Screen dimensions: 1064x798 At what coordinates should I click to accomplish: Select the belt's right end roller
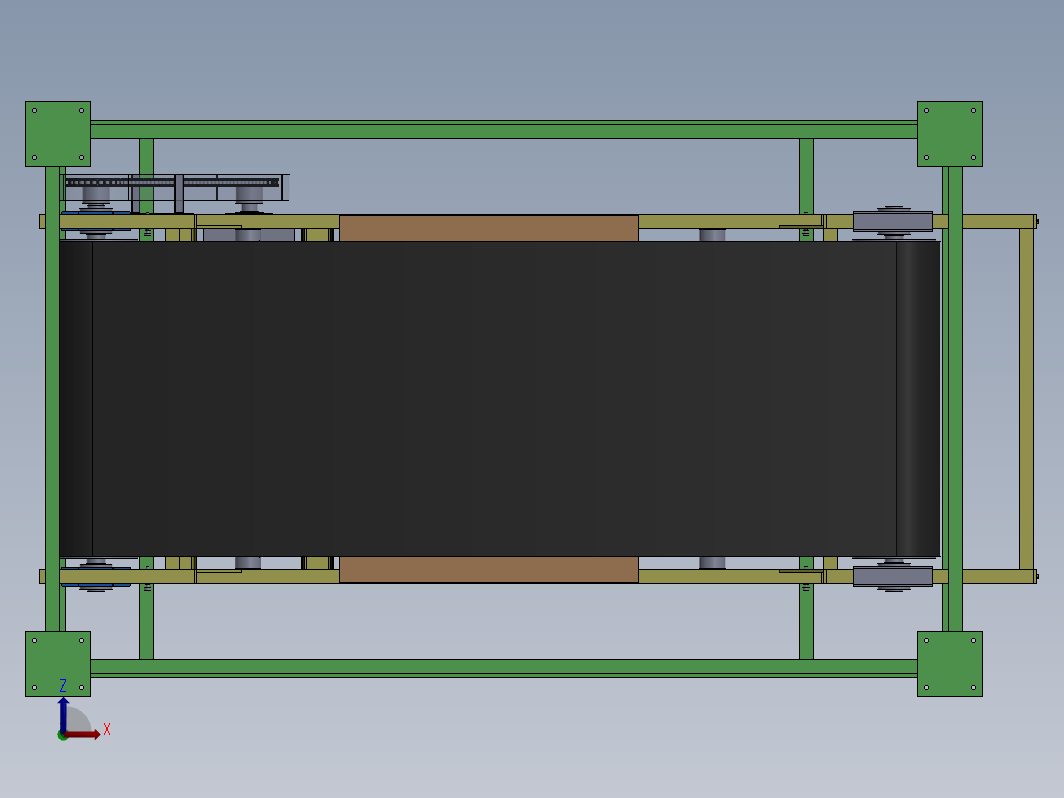click(918, 399)
